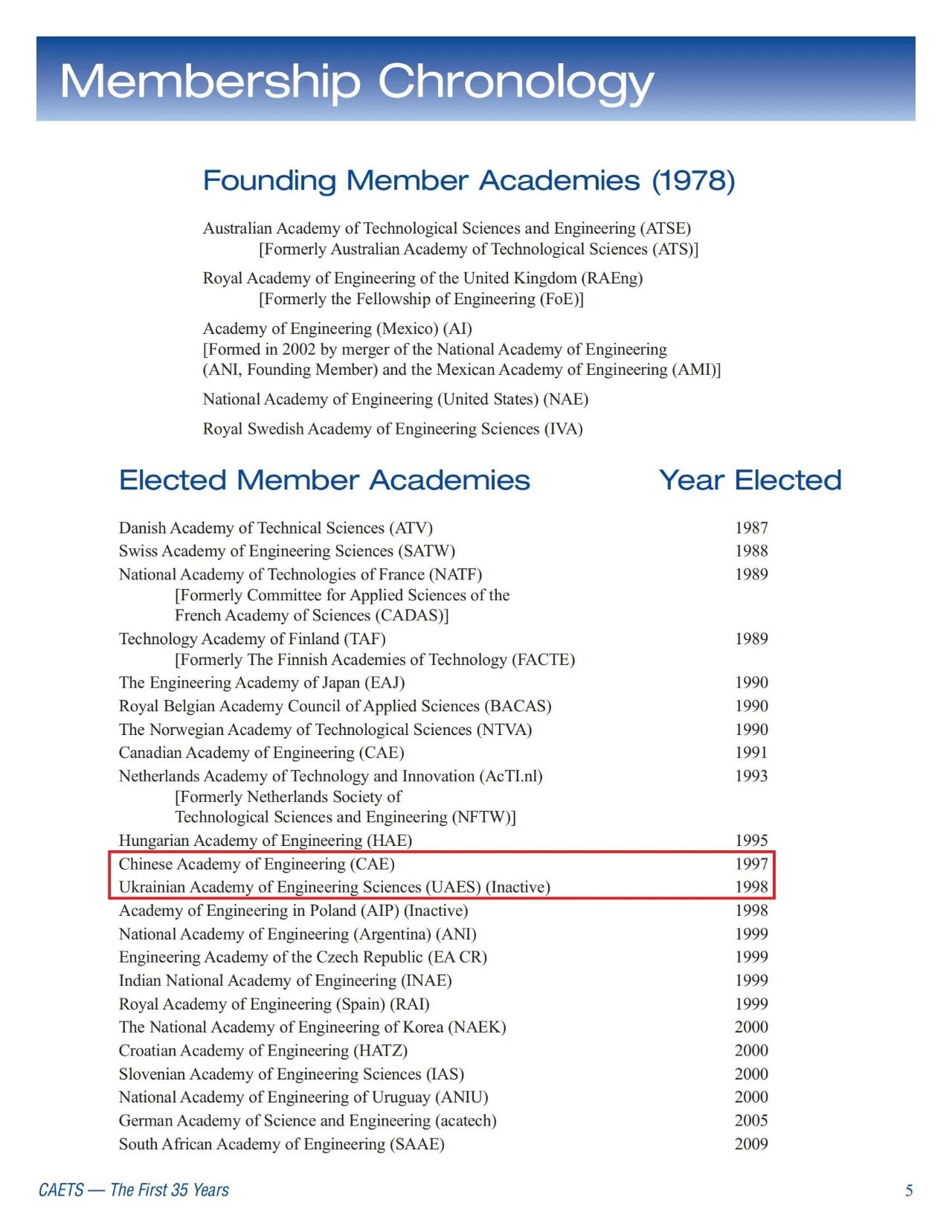The height and width of the screenshot is (1232, 952).
Task: Click Royal Swedish Academy of Engineering Sciences (IVA)
Action: click(393, 429)
